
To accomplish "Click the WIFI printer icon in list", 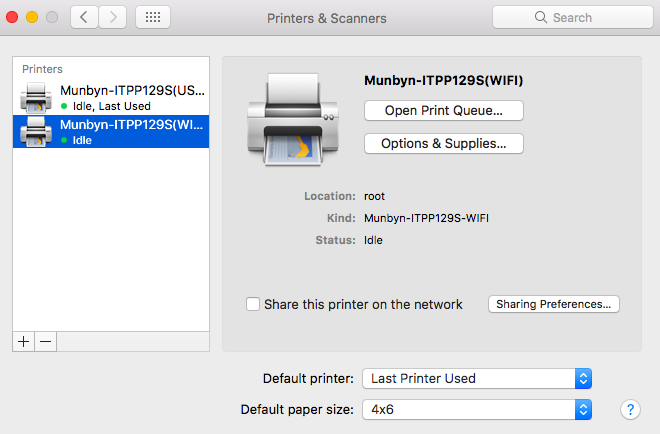I will click(36, 132).
